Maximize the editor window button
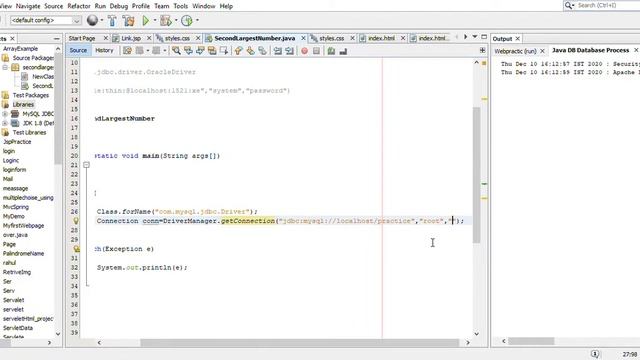This screenshot has width=640, height=360. click(x=484, y=37)
